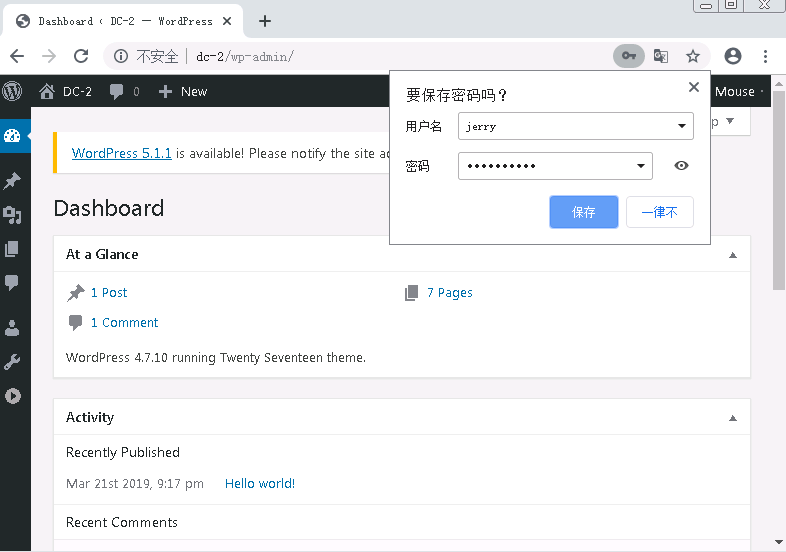Click the site info icon in address bar

(x=121, y=56)
